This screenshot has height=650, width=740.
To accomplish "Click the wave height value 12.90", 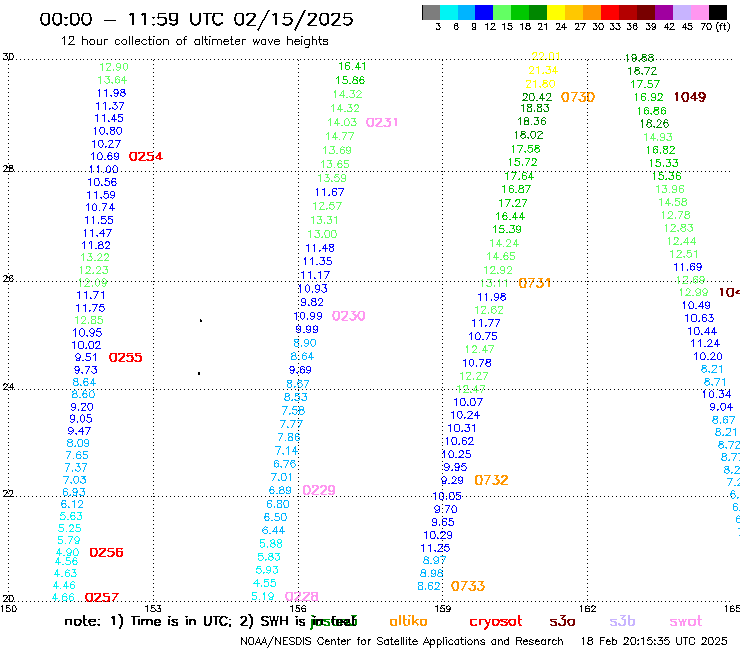I will point(114,67).
